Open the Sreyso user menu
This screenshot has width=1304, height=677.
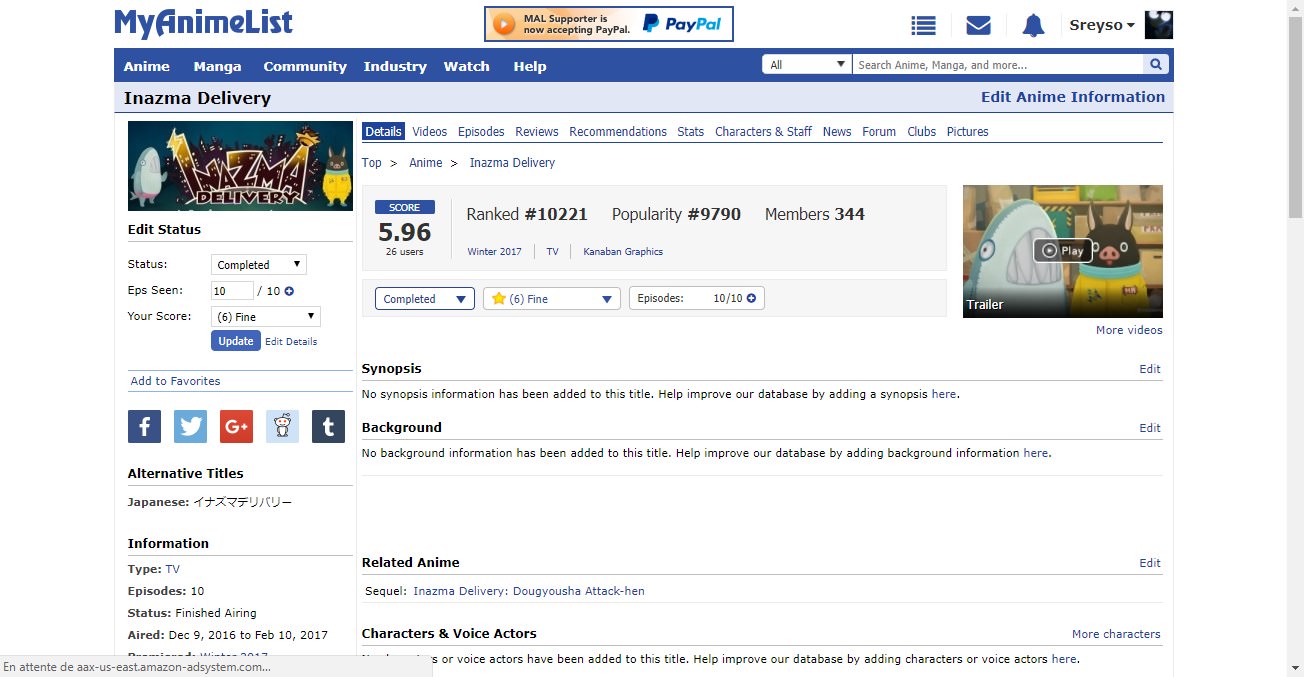click(x=1102, y=26)
